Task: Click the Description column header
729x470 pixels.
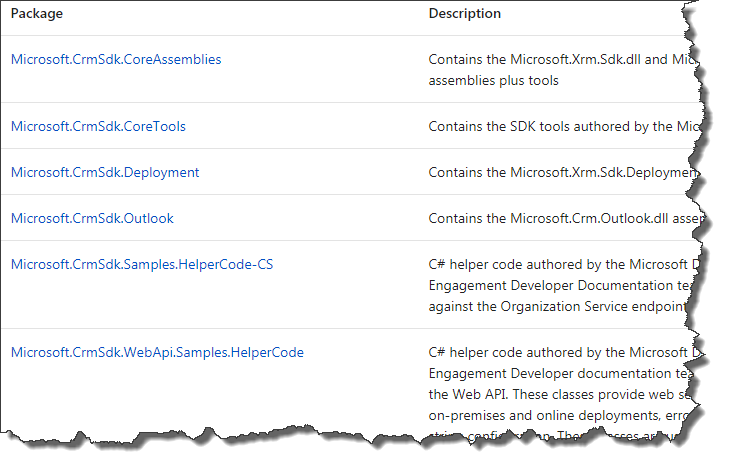Action: click(x=465, y=14)
